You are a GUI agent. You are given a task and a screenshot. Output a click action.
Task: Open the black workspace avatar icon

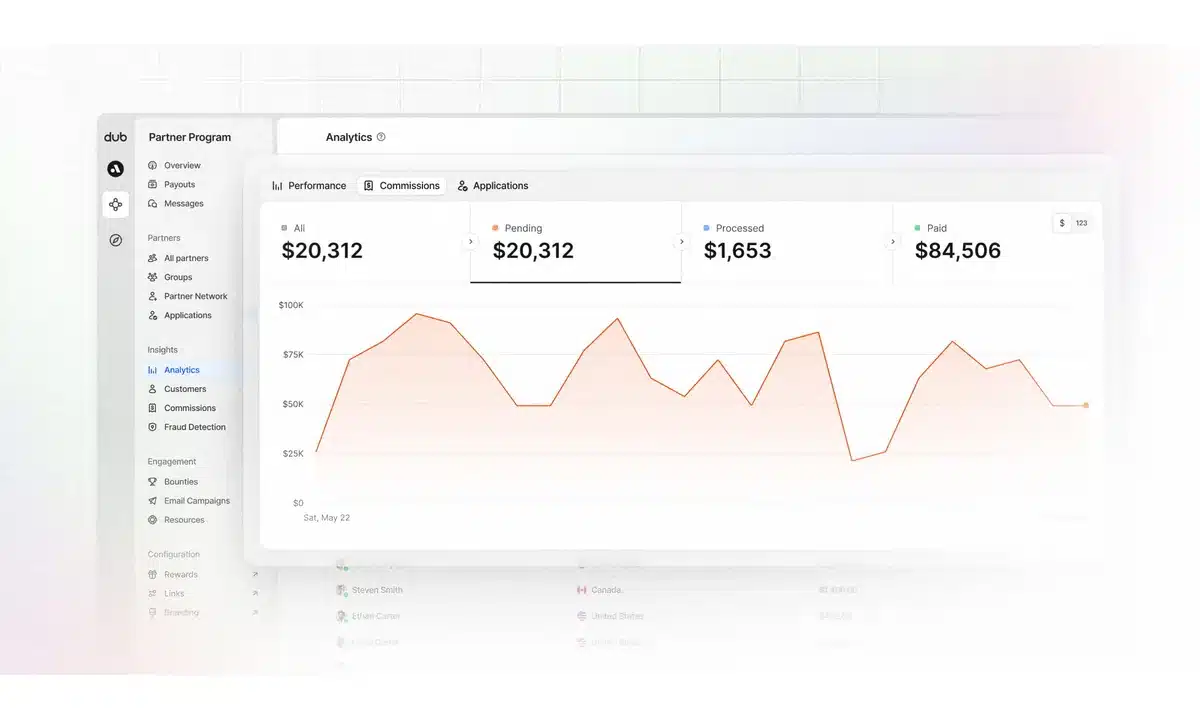pyautogui.click(x=115, y=169)
